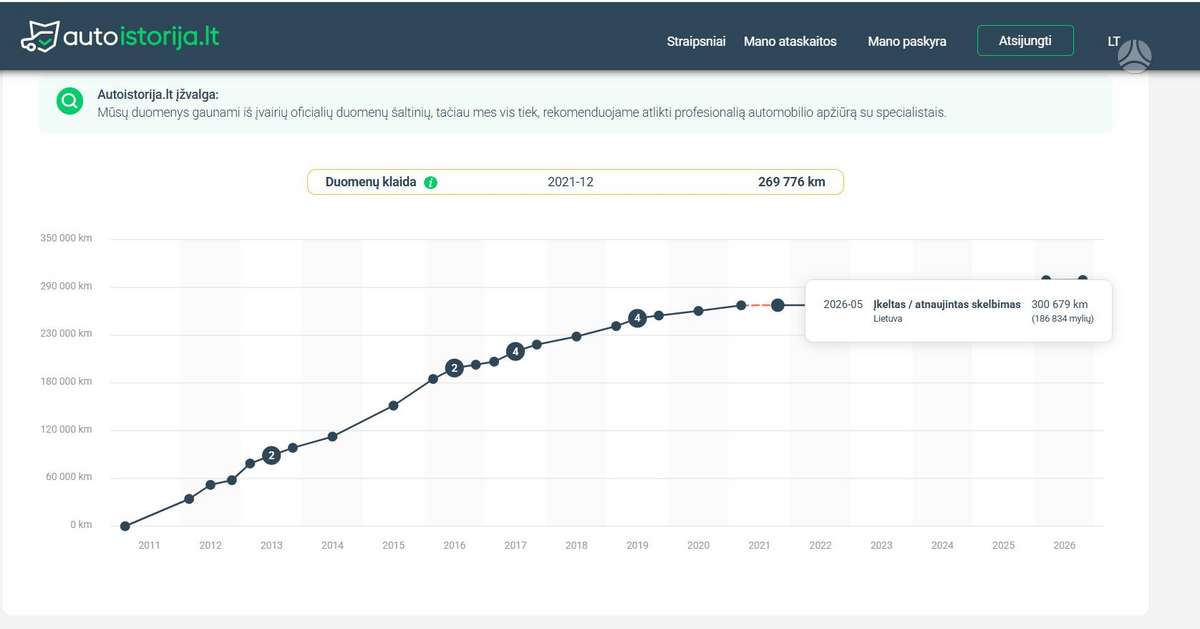Select the 2013 cluster marker labeled 2
The height and width of the screenshot is (629, 1200).
(271, 455)
